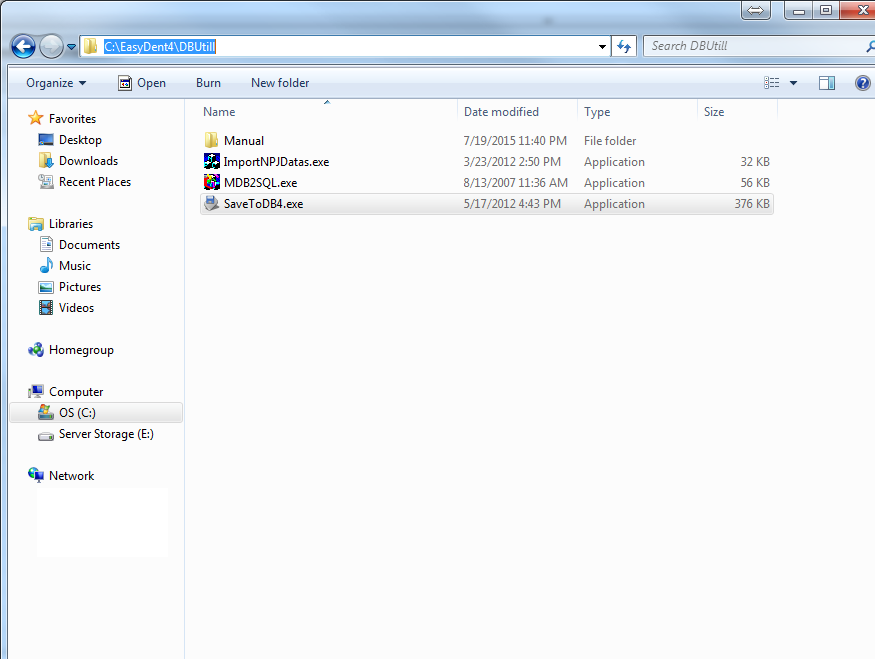Click the 56 KB size cell
Image resolution: width=875 pixels, height=659 pixels.
tap(755, 183)
